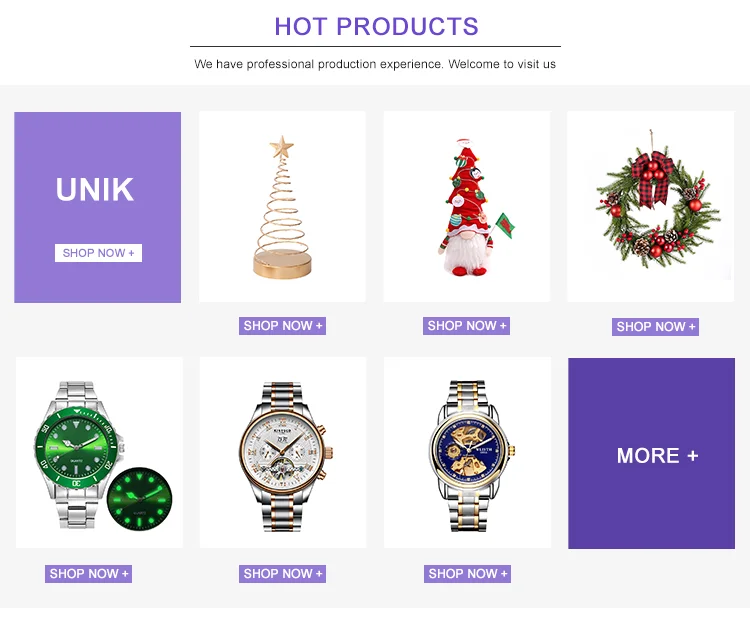The height and width of the screenshot is (632, 750).
Task: Click Shop Now under the gnome doll
Action: point(466,326)
